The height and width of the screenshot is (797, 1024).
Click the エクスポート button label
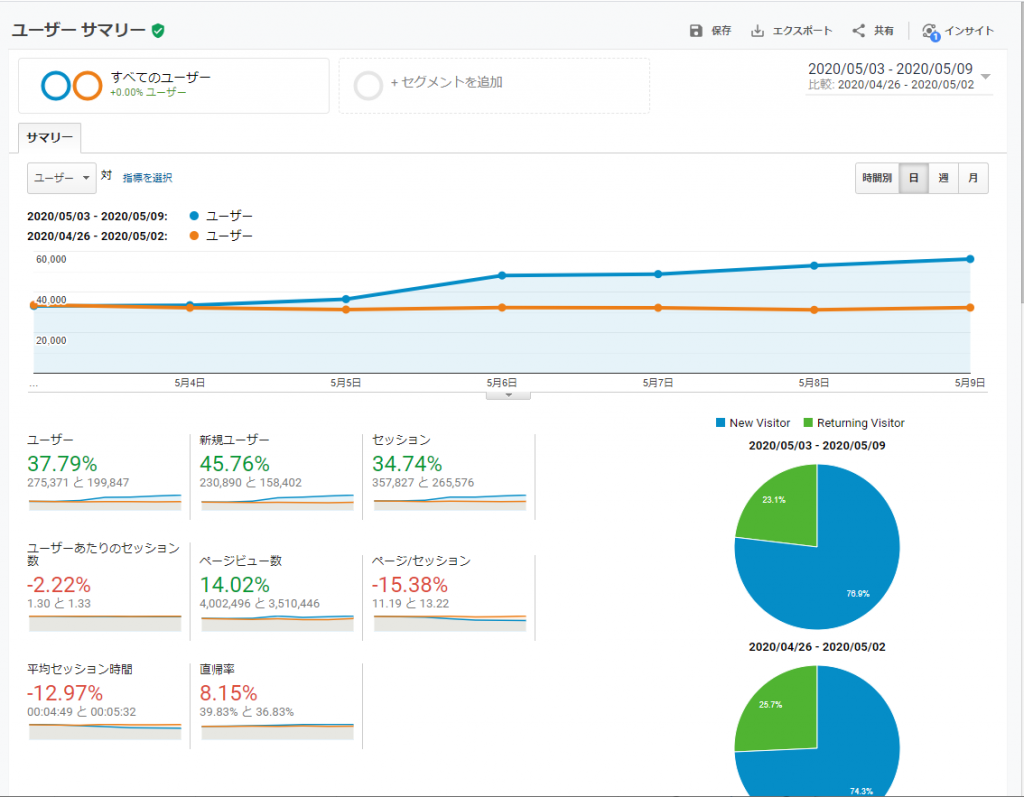pyautogui.click(x=803, y=31)
